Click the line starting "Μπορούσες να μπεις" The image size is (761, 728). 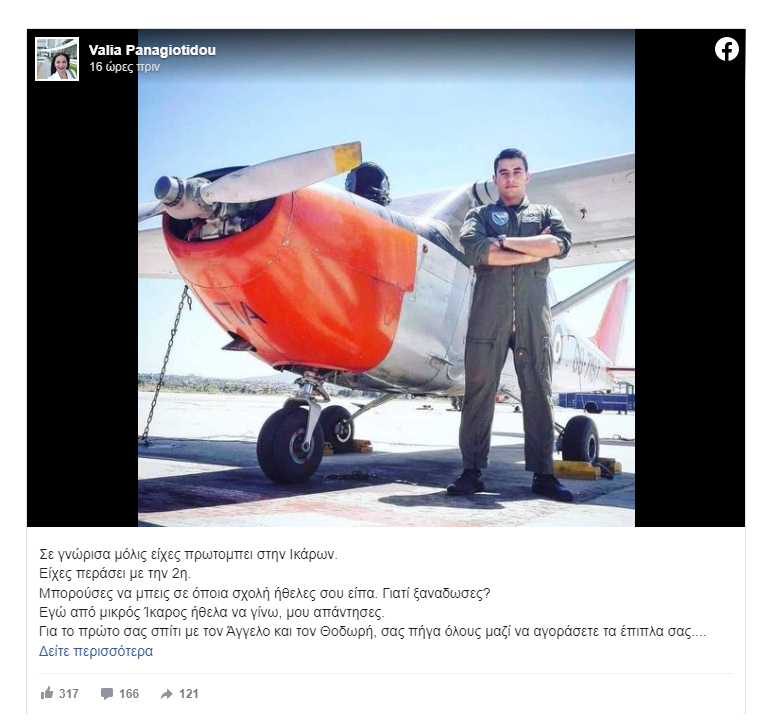pos(265,593)
